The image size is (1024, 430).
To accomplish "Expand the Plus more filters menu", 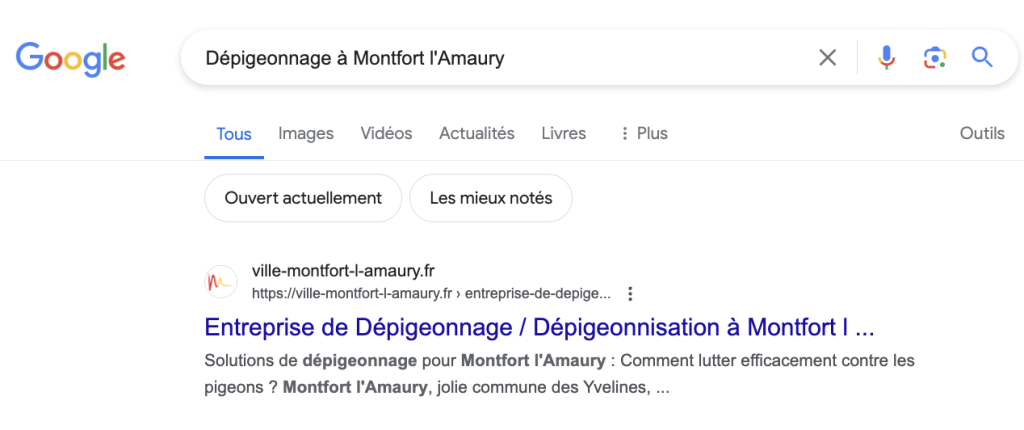I will 644,134.
